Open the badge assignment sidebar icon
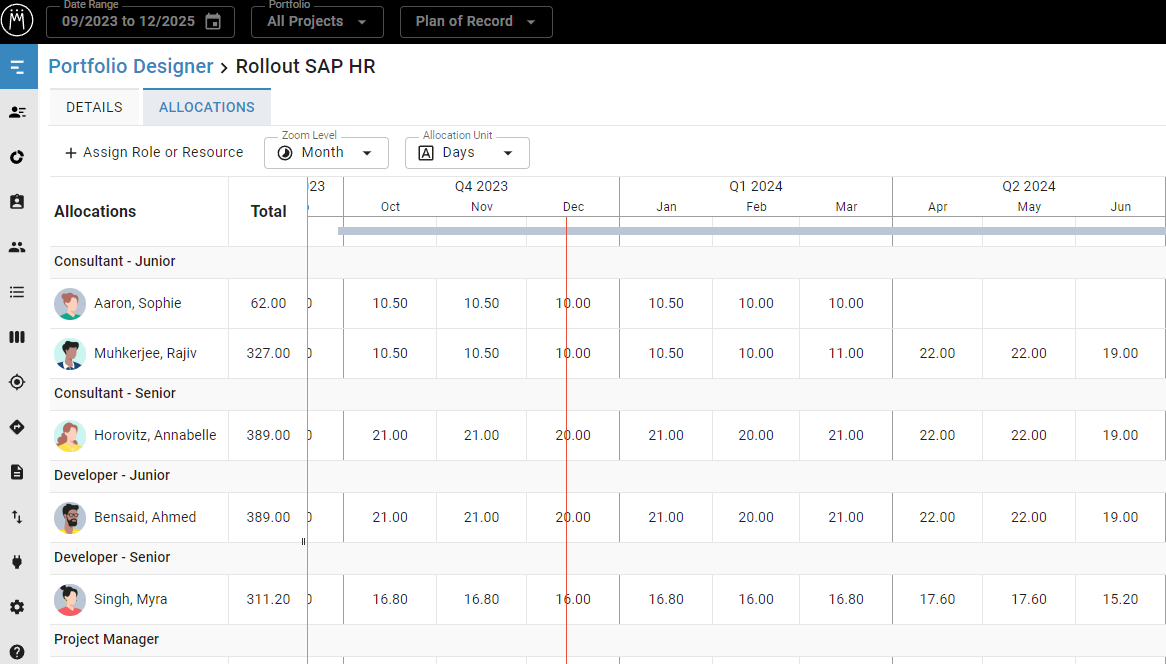Viewport: 1166px width, 664px height. (17, 202)
